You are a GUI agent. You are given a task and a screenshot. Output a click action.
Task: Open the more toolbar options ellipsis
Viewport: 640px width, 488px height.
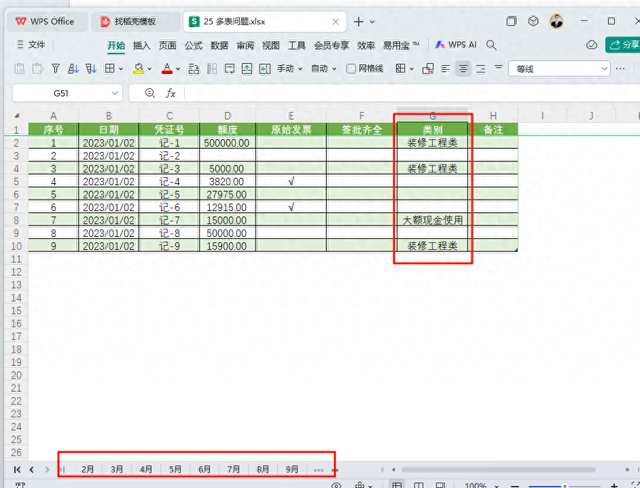620,69
